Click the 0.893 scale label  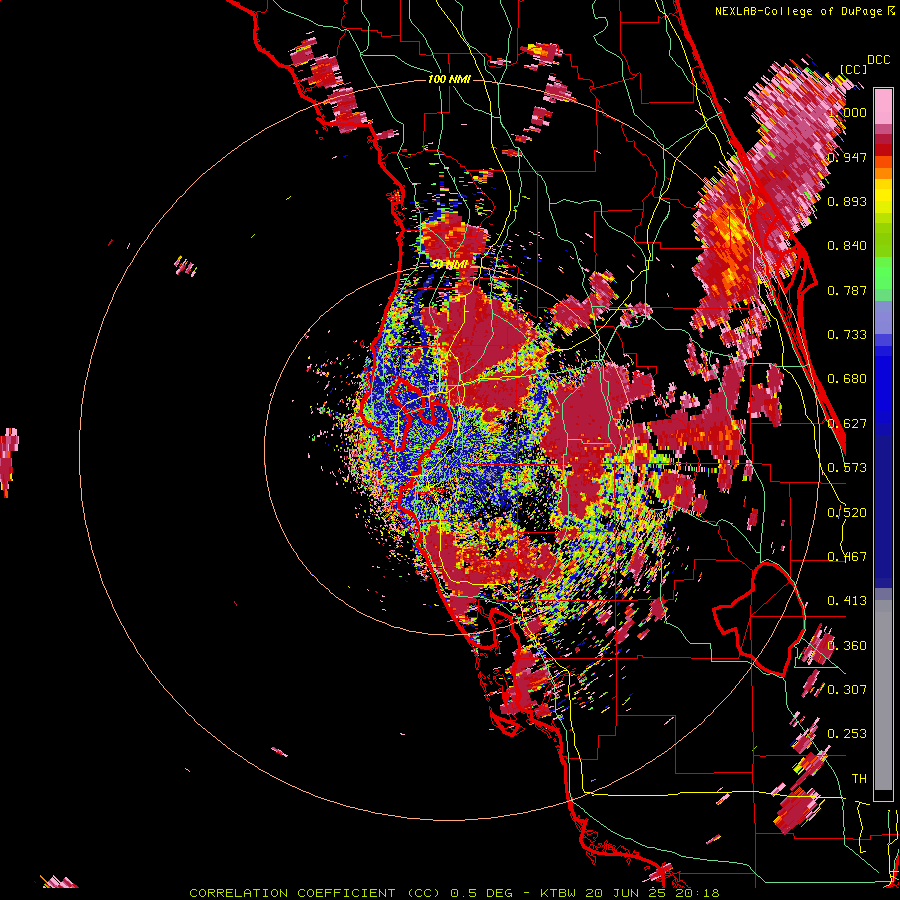tap(847, 201)
